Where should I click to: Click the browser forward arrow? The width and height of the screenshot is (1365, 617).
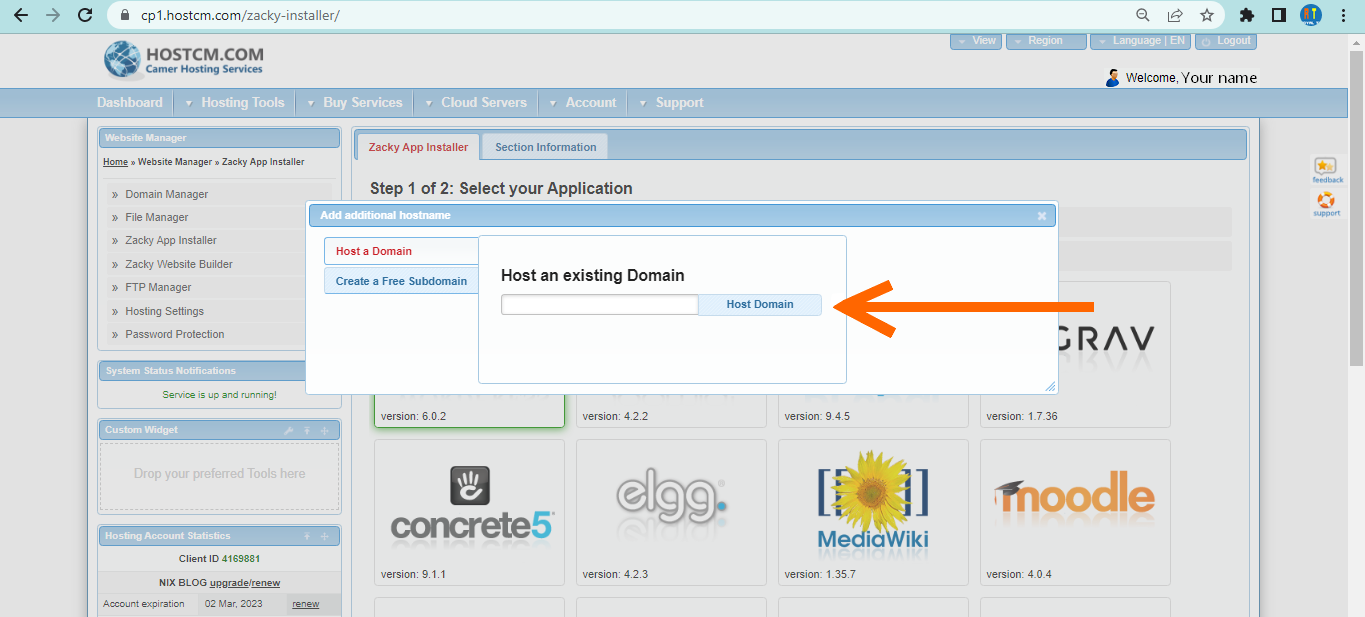click(x=53, y=15)
